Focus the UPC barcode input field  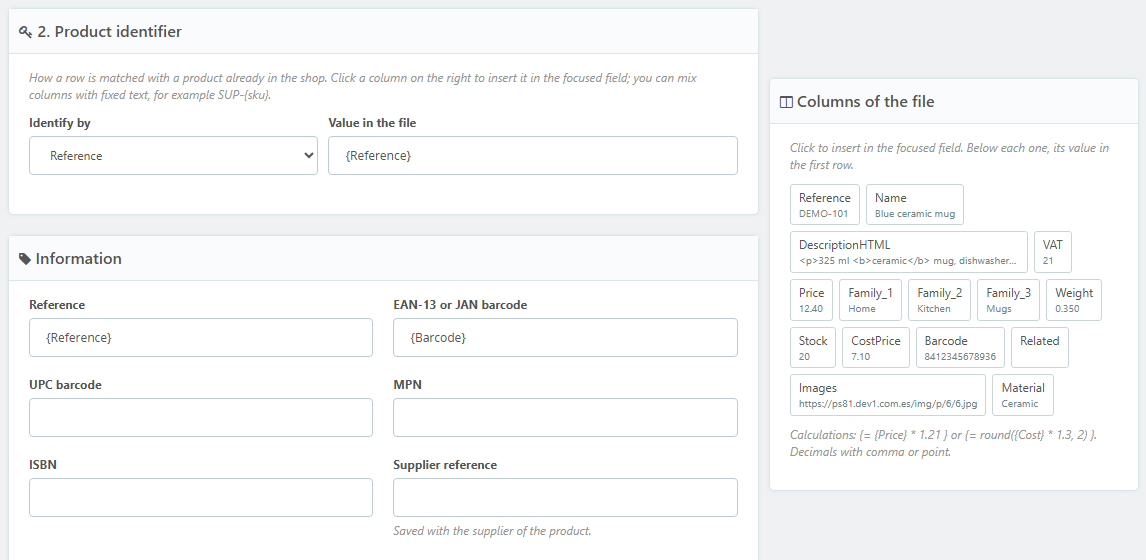[x=201, y=417]
